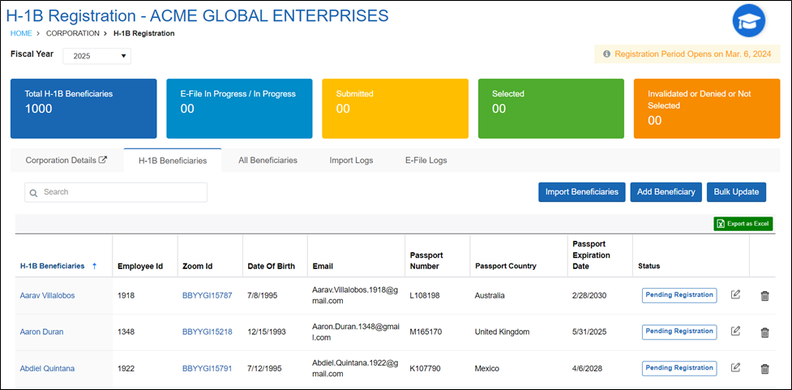Click Pending Registration status for Aarav Villalobos
This screenshot has height=390, width=792.
coord(679,295)
